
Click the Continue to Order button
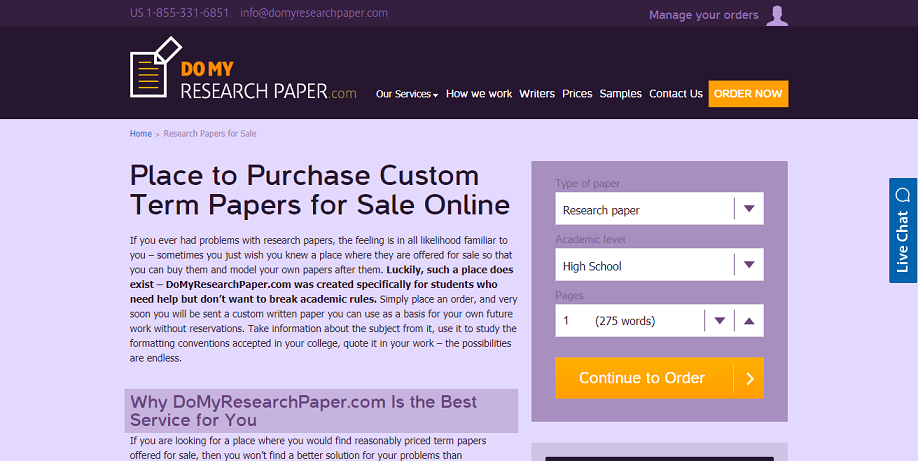[x=659, y=378]
